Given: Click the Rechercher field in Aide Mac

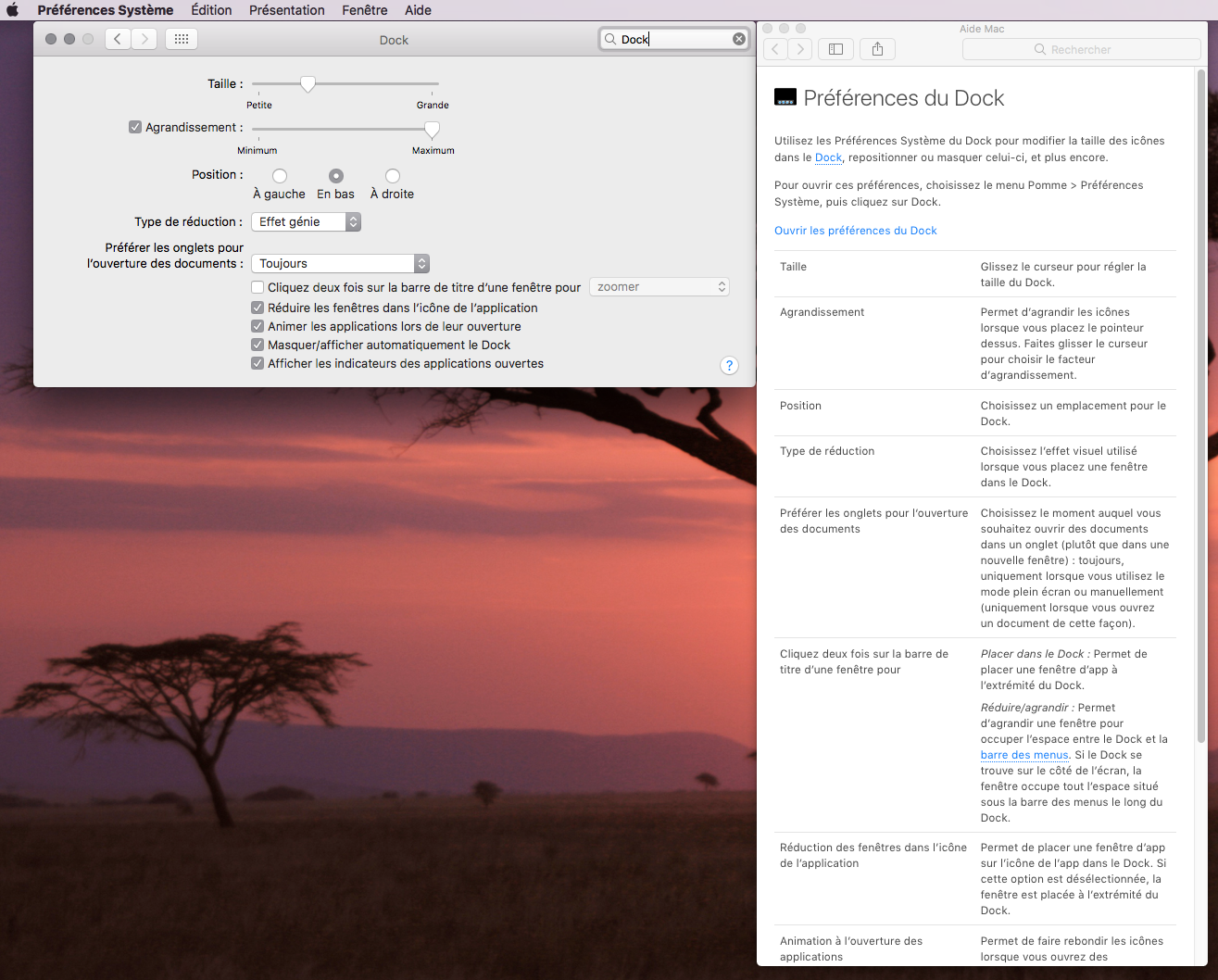Looking at the screenshot, I should click(1082, 49).
